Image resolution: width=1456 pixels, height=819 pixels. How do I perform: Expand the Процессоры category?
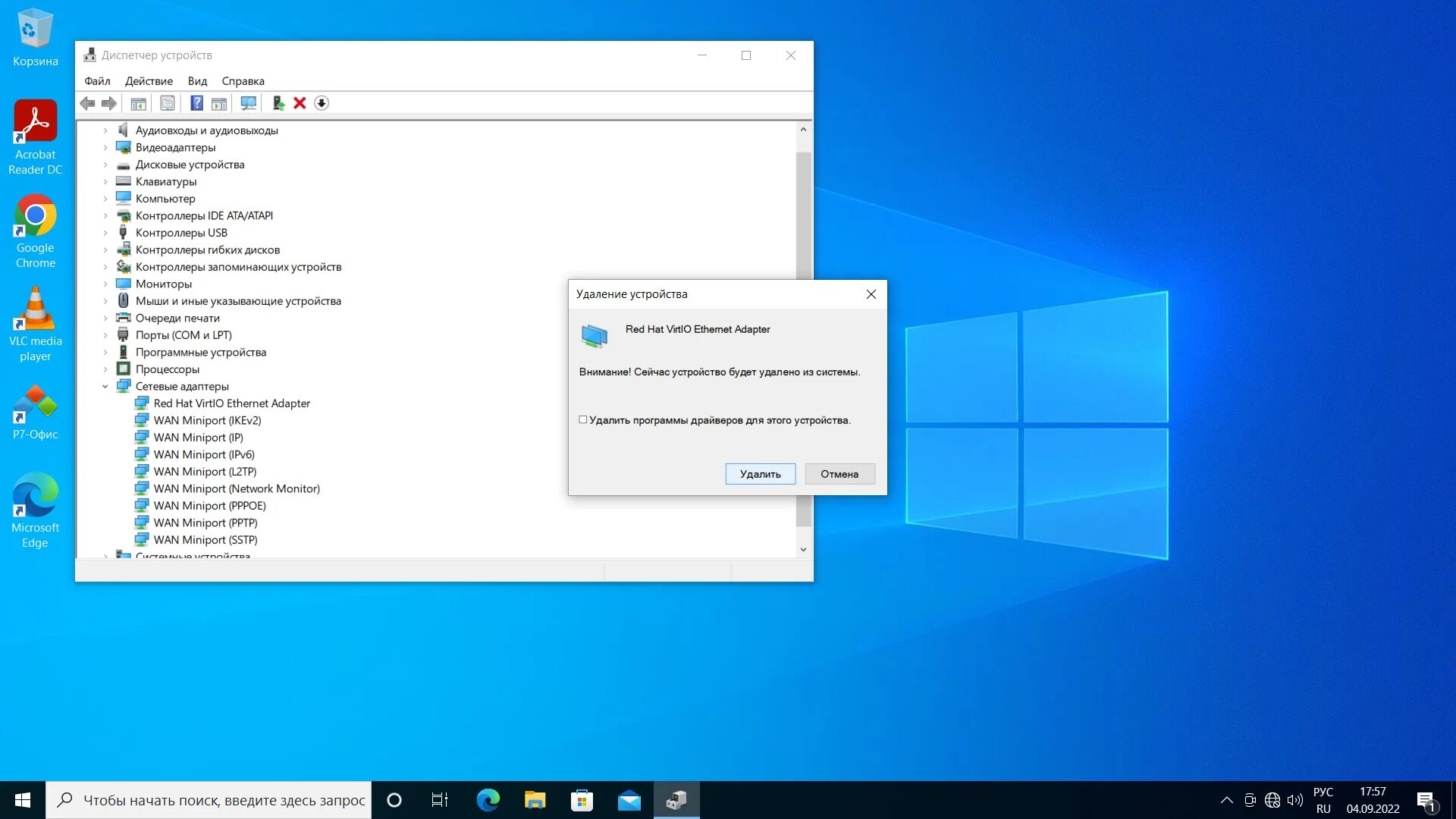[x=105, y=369]
